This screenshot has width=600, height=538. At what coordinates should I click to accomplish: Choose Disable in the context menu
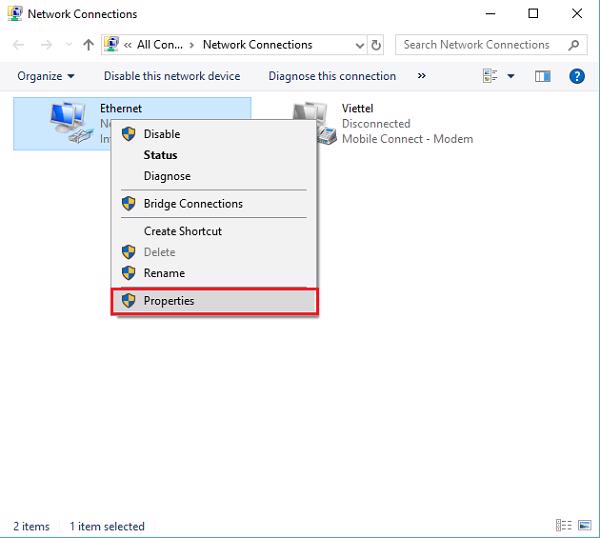162,134
